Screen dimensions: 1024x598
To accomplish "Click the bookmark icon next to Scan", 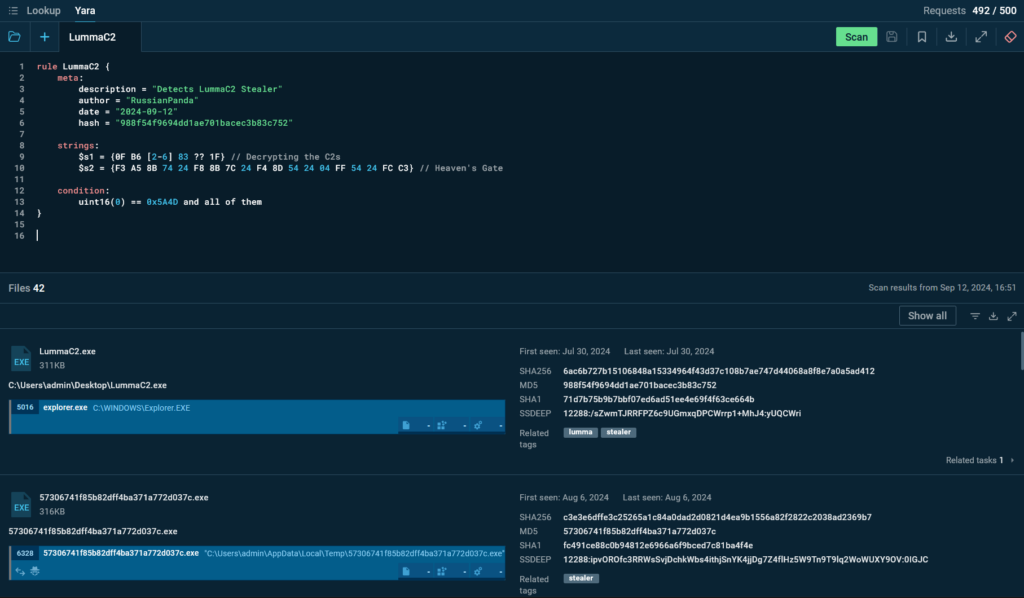I will point(921,37).
